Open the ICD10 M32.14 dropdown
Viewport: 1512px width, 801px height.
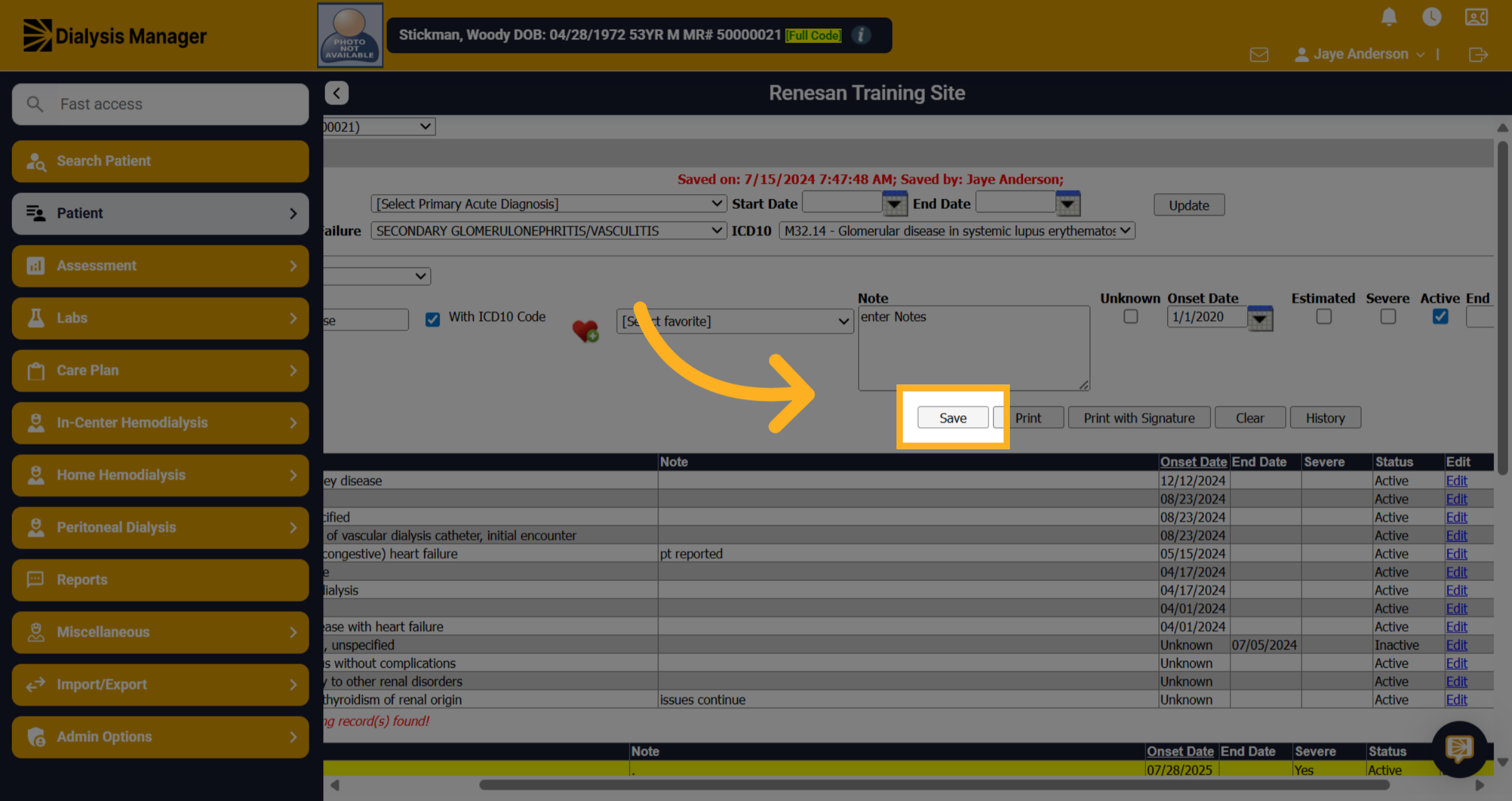point(957,231)
